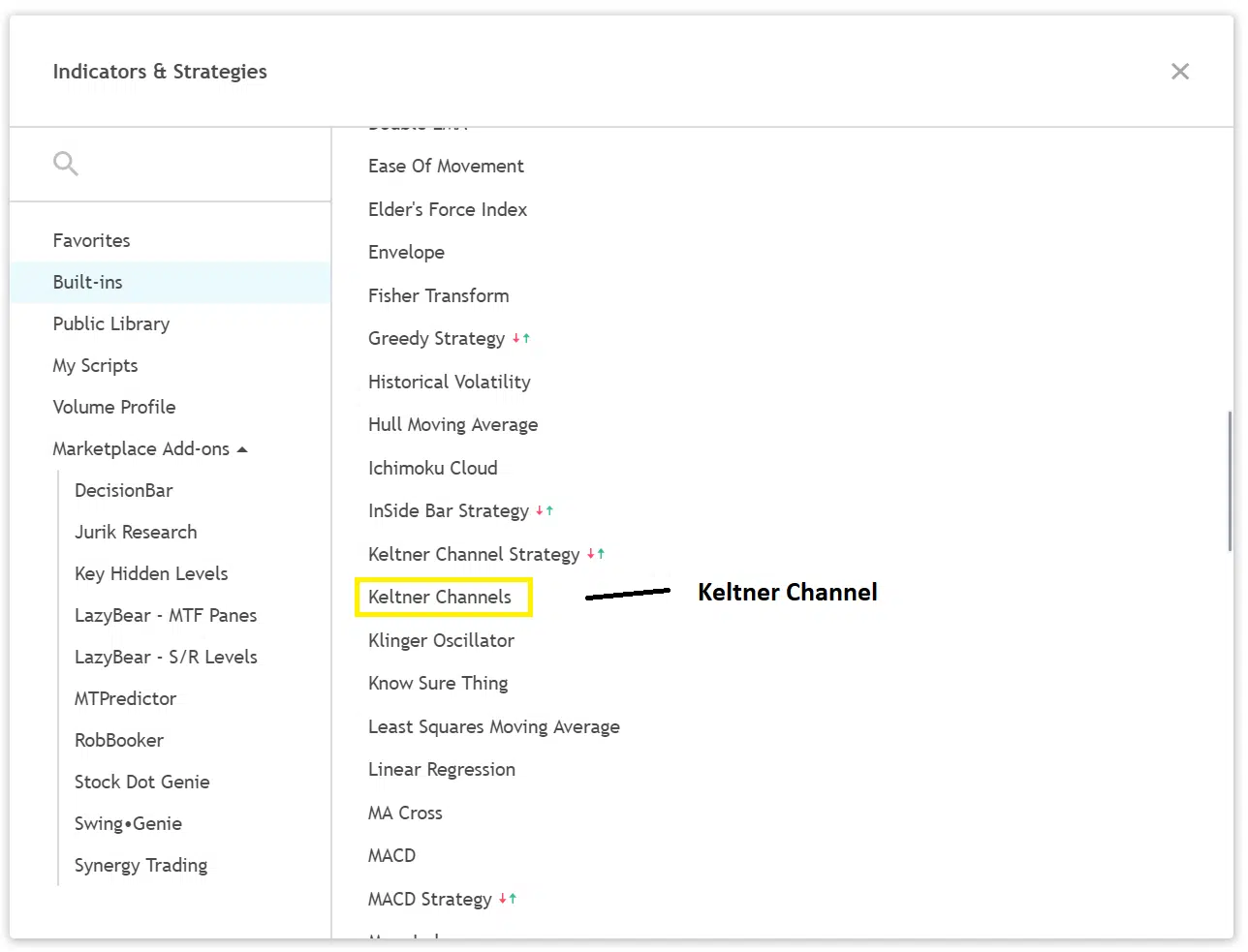This screenshot has width=1248, height=952.
Task: Open LazyBear - MTF Panes add-on
Action: click(x=166, y=615)
